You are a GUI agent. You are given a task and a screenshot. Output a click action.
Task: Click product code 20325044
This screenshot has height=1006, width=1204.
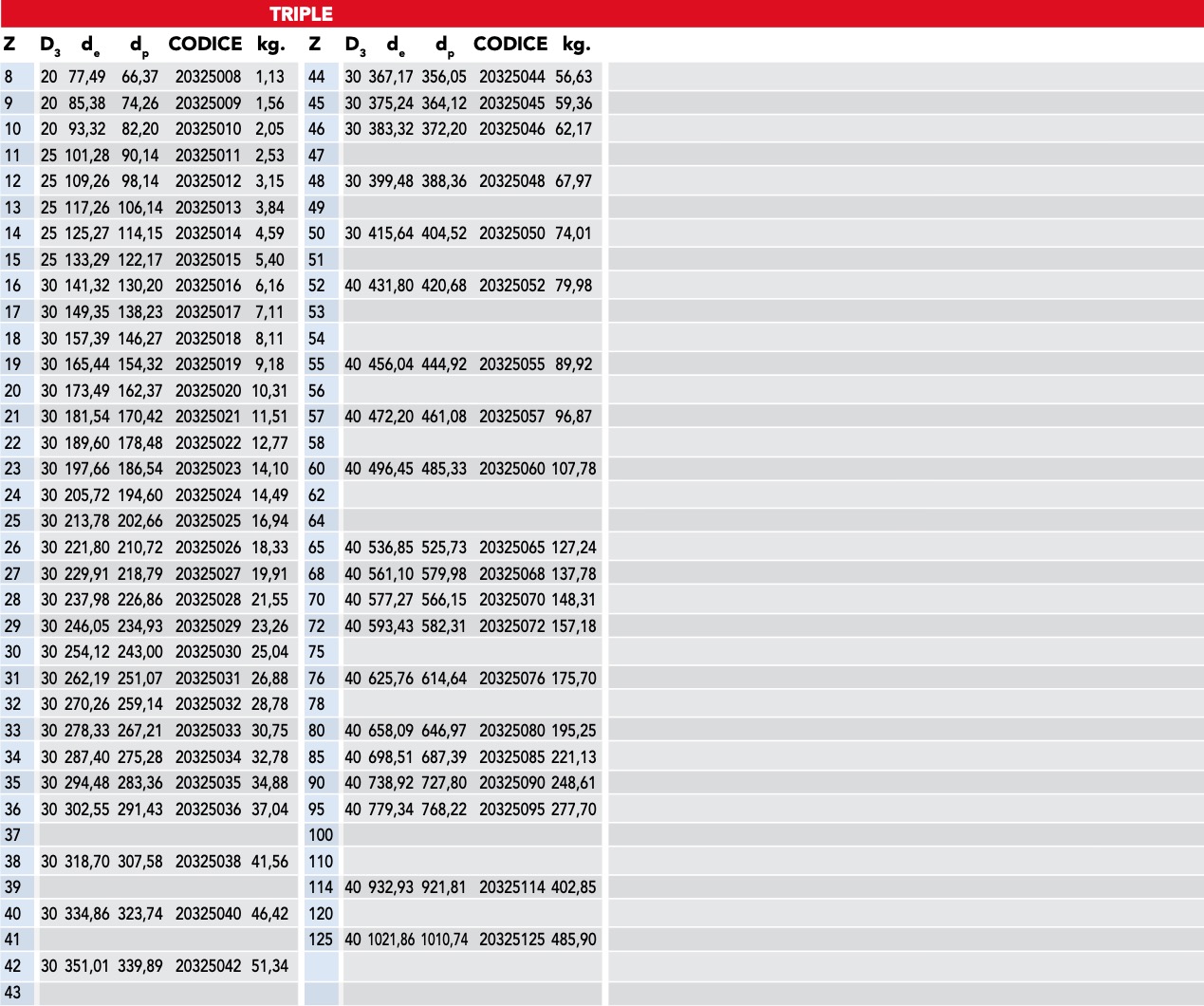pos(511,77)
